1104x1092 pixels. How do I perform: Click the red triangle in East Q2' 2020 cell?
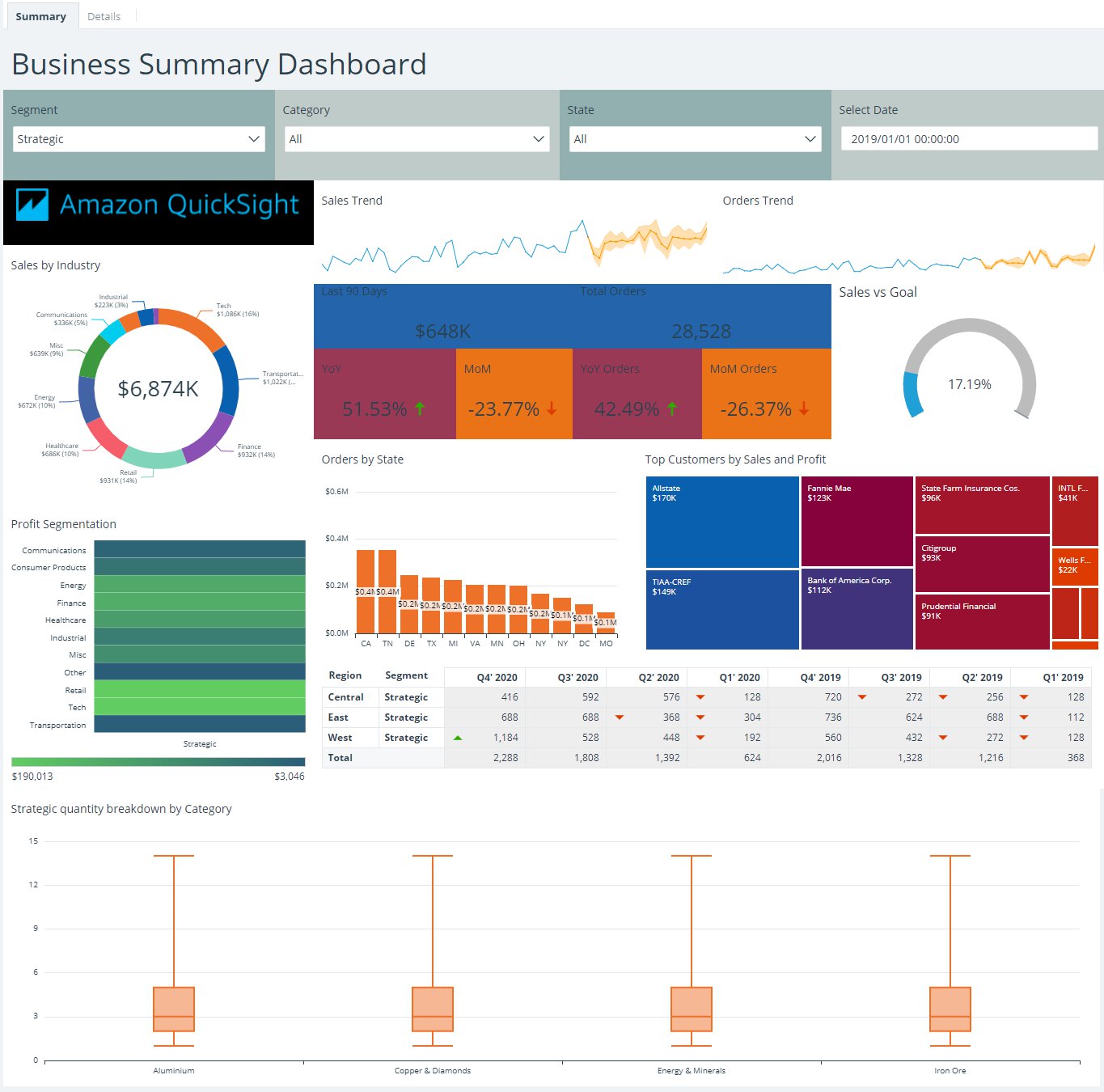[619, 717]
